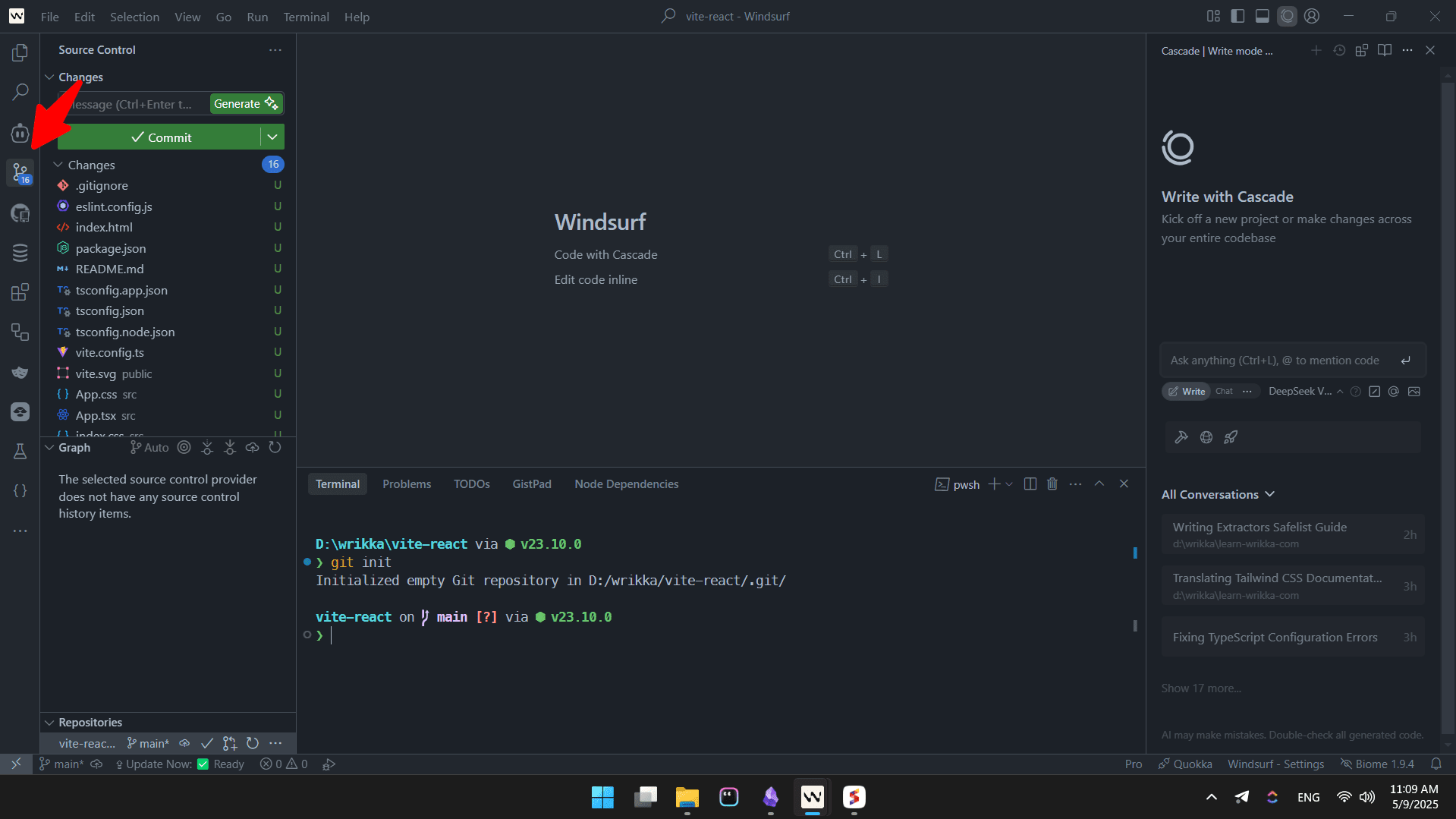1456x819 pixels.
Task: Open the File menu
Action: click(50, 17)
